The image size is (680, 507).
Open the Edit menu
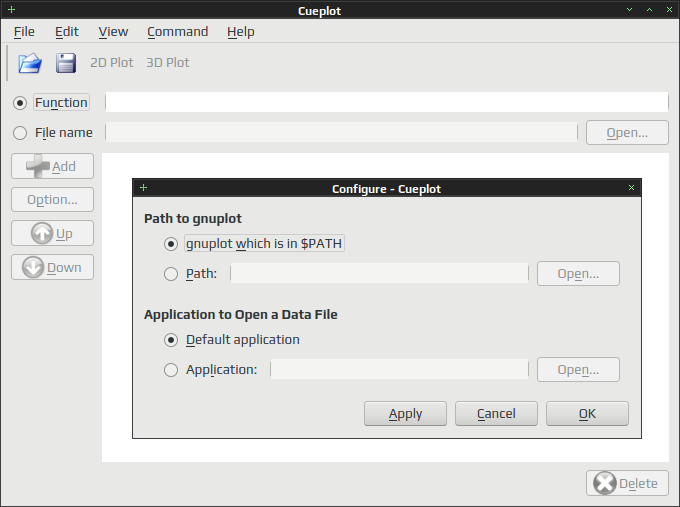click(x=67, y=32)
